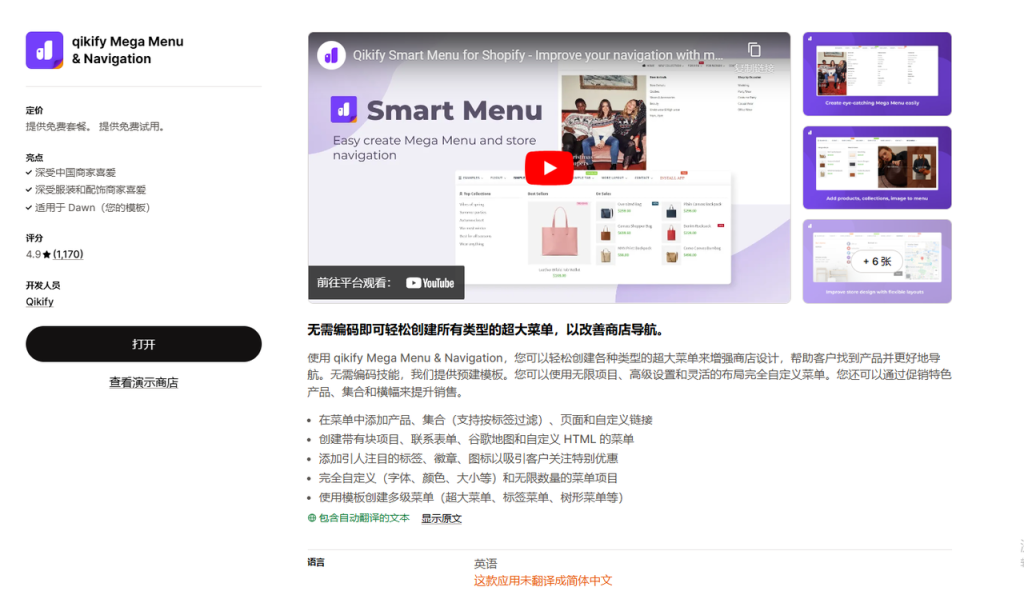Open the Qikify developer page link

click(39, 301)
